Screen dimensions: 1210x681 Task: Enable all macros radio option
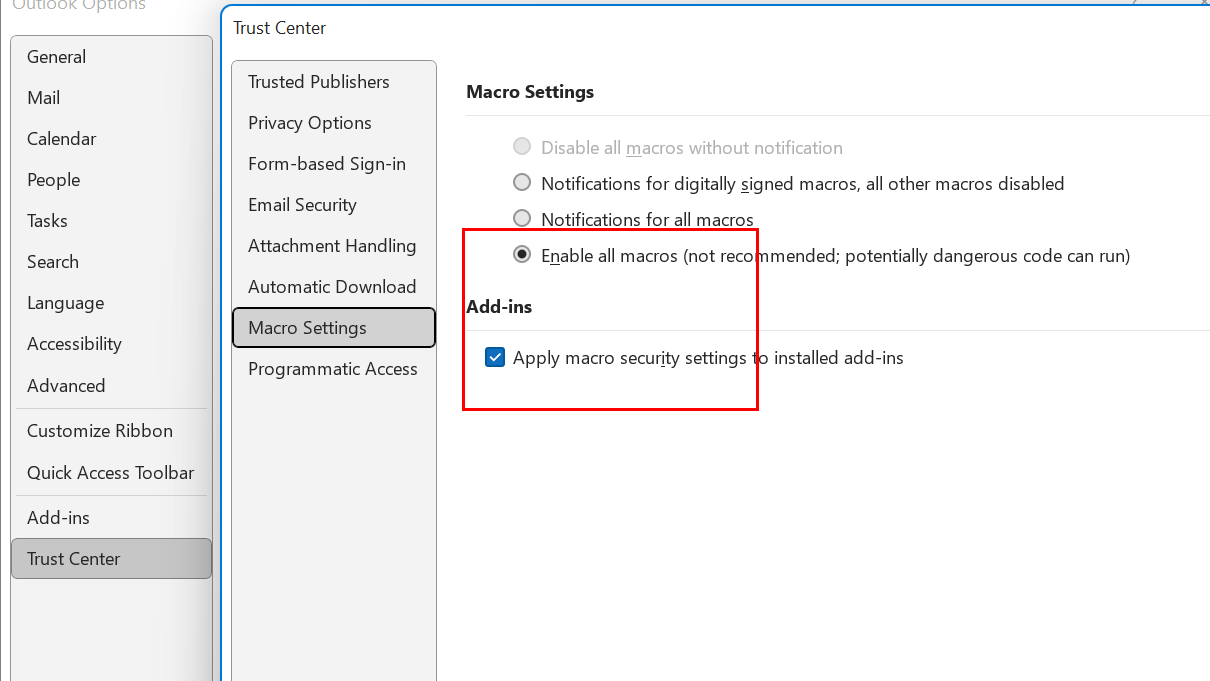pyautogui.click(x=521, y=254)
